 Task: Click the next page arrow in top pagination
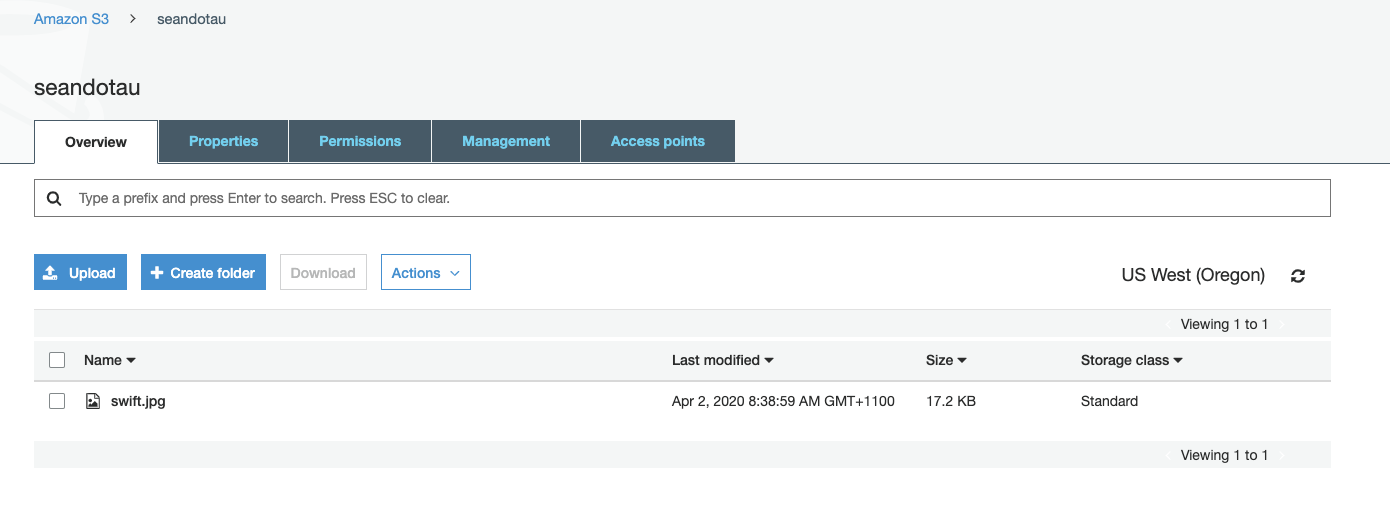pos(1283,324)
